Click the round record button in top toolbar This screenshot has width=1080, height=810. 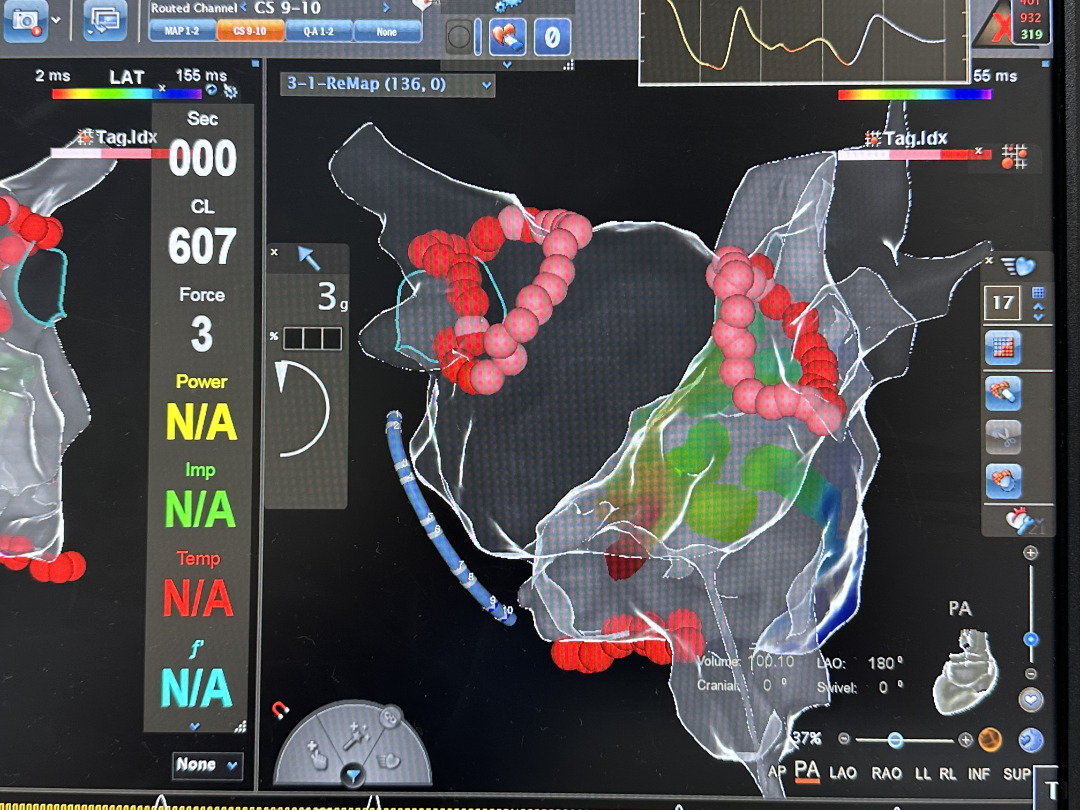[x=459, y=37]
